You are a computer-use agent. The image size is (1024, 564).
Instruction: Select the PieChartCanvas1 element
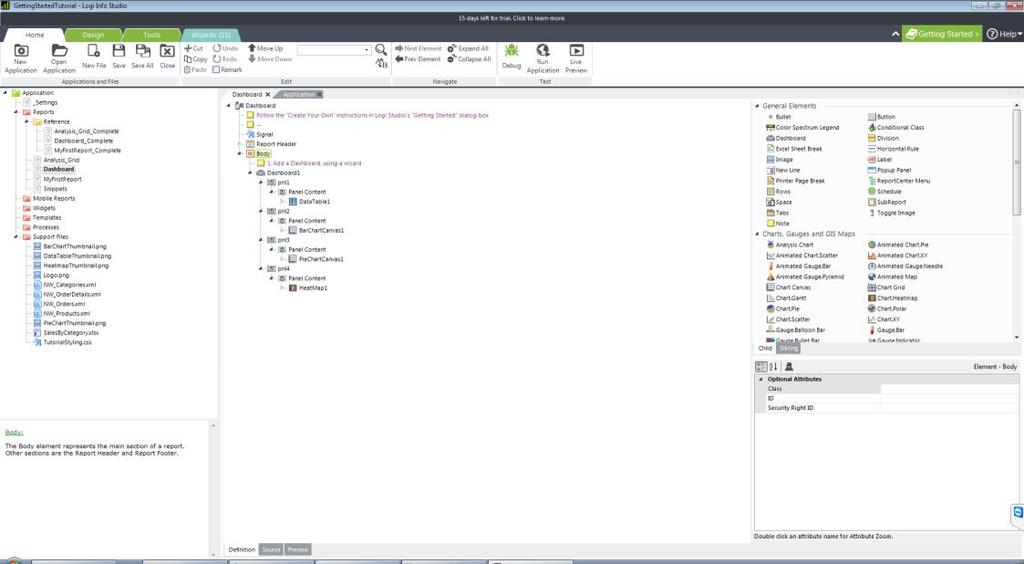tap(321, 259)
